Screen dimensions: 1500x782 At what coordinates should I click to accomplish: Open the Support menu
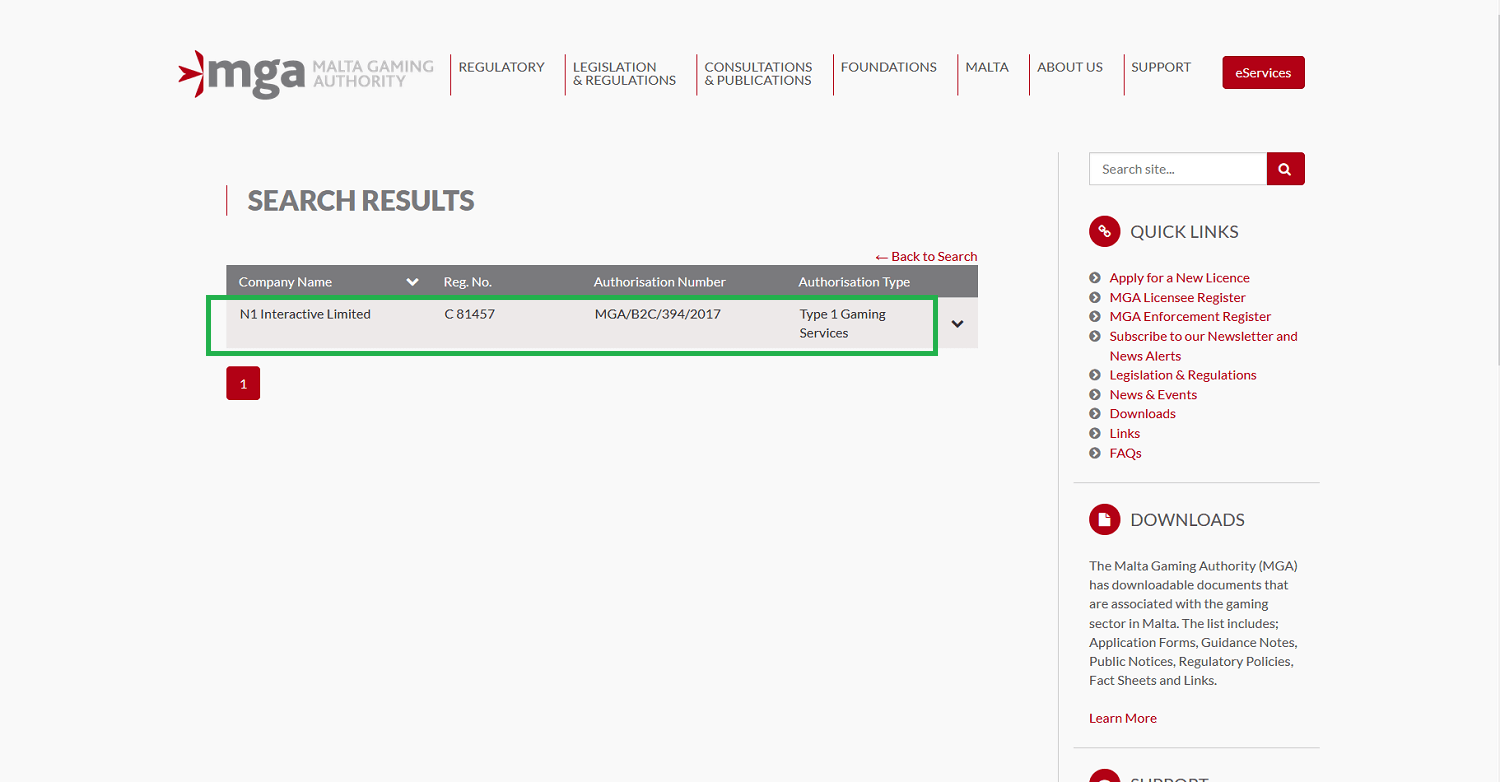click(1161, 67)
